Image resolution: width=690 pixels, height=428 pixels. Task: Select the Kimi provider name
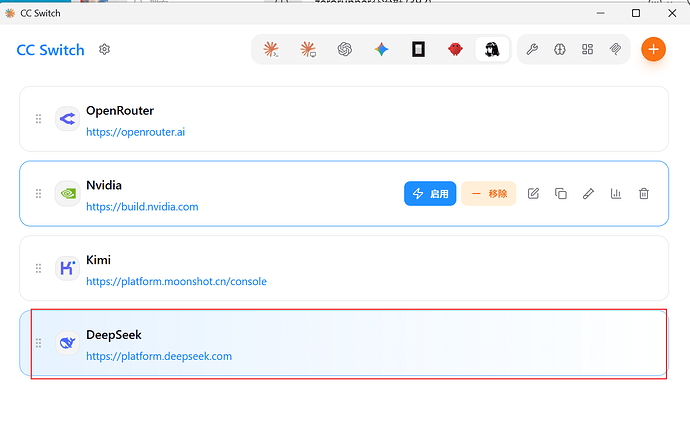pos(98,260)
